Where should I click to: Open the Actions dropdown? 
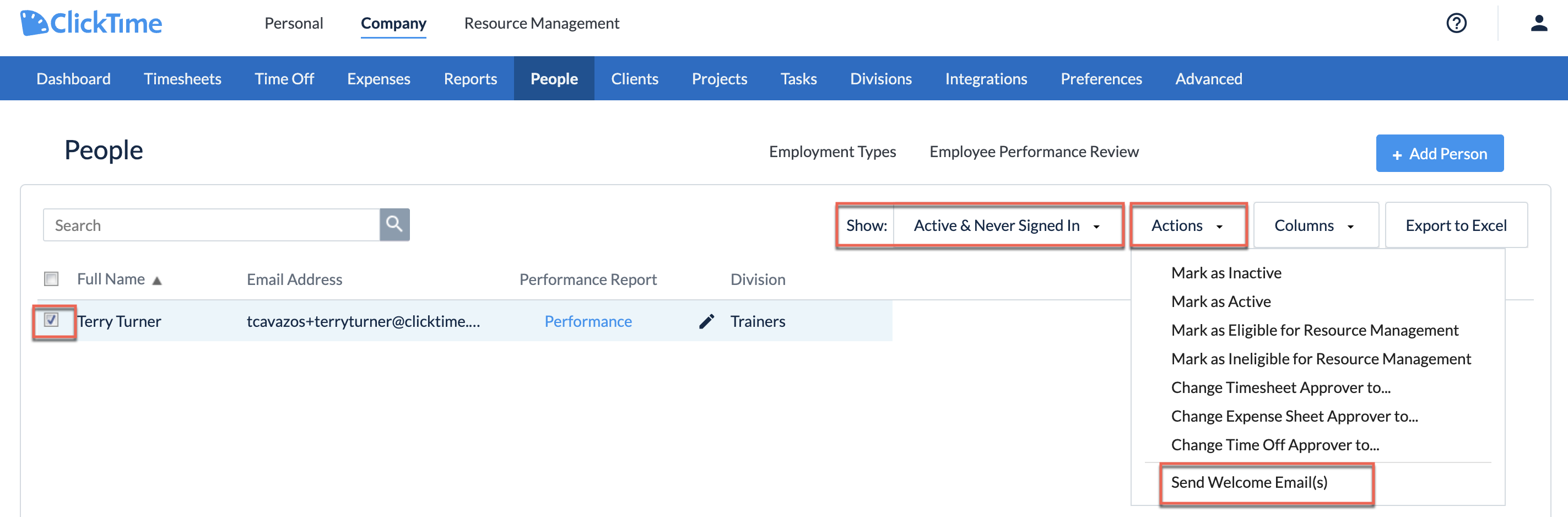[1187, 225]
